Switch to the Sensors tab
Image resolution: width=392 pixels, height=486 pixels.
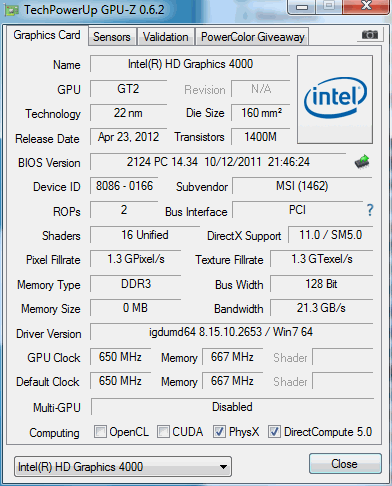click(x=112, y=37)
